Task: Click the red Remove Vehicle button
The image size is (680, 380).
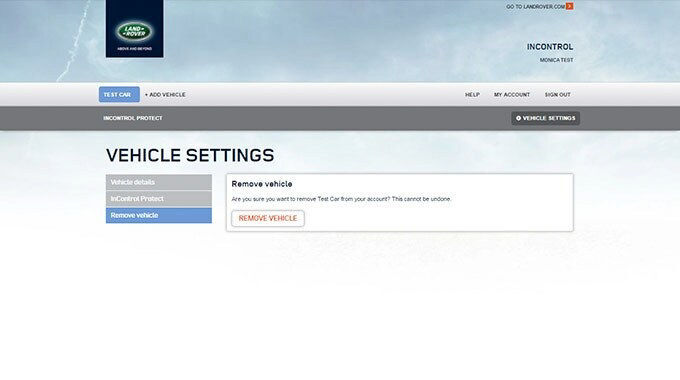Action: coord(268,218)
